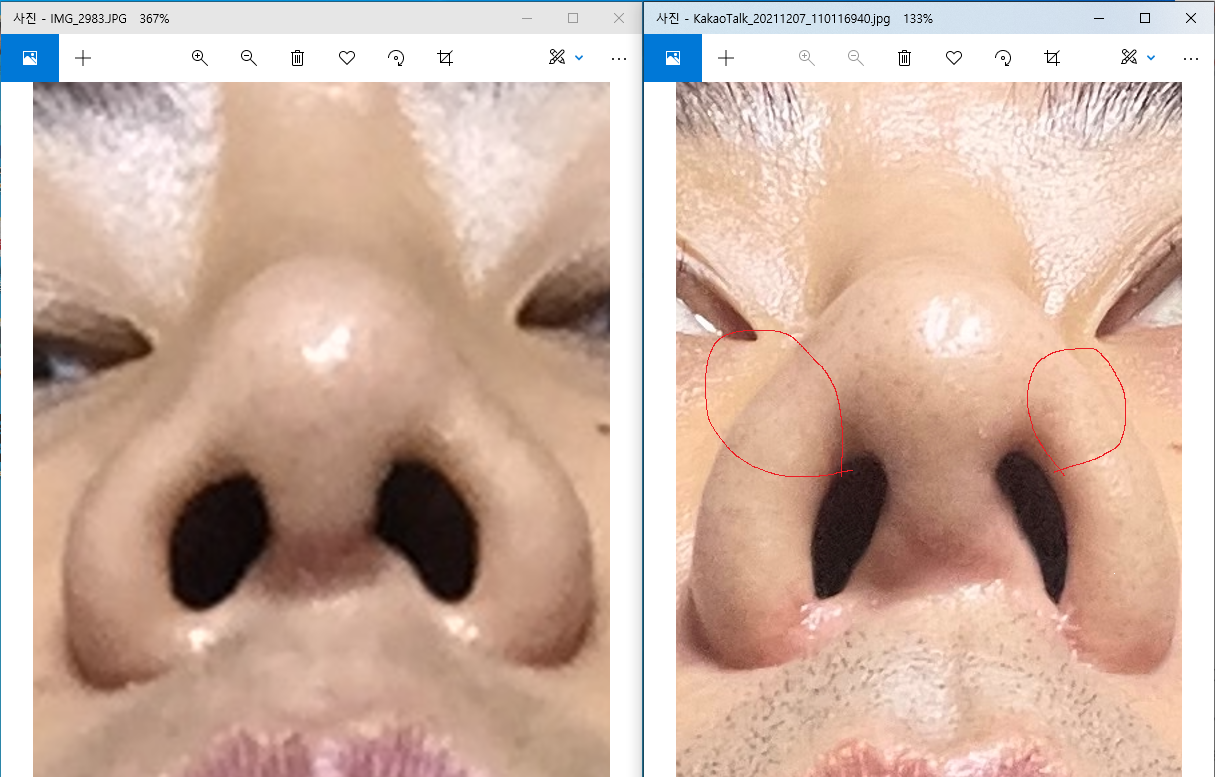Click blue See all photos button in KakaoTalk window
This screenshot has width=1215, height=777.
point(673,58)
